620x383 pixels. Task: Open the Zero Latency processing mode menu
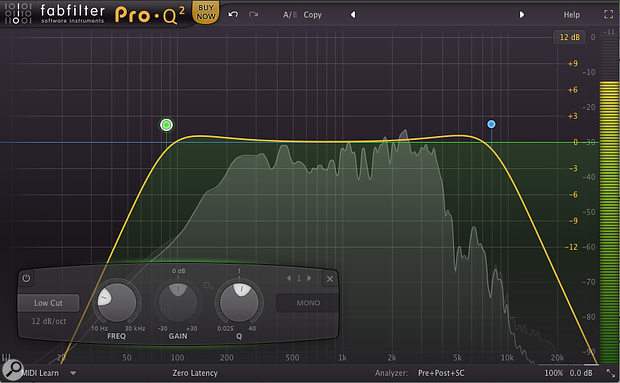(195, 373)
